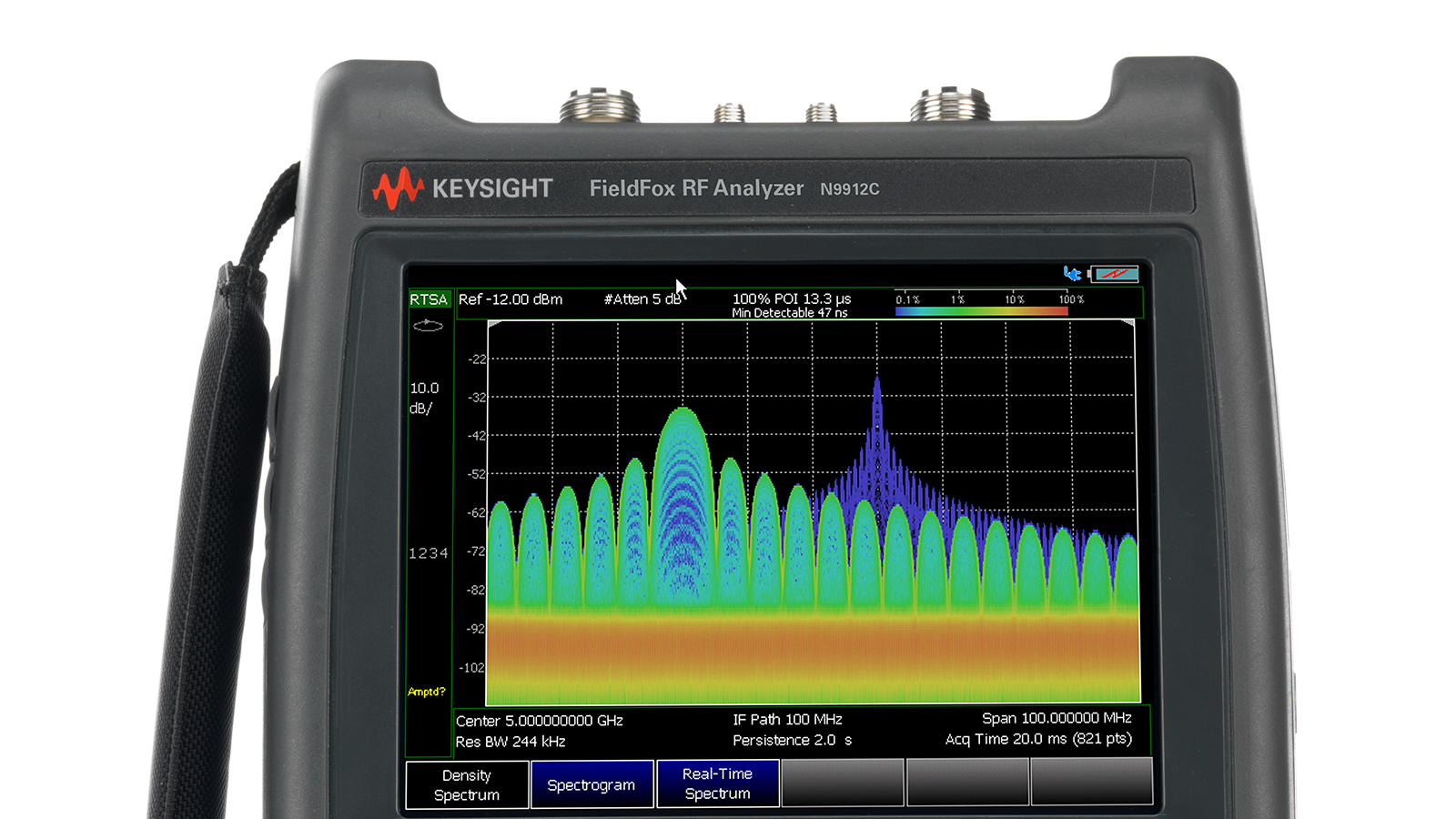
Task: Open the IF Path 100 MHz selector
Action: (788, 719)
